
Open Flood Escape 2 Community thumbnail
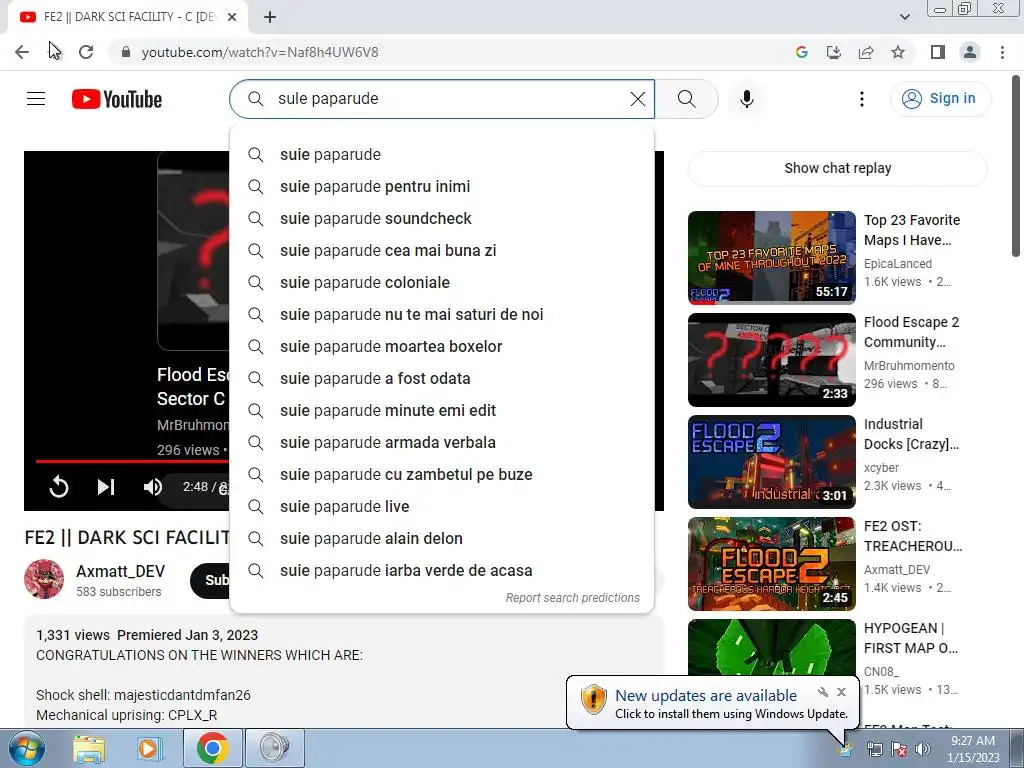coord(771,360)
